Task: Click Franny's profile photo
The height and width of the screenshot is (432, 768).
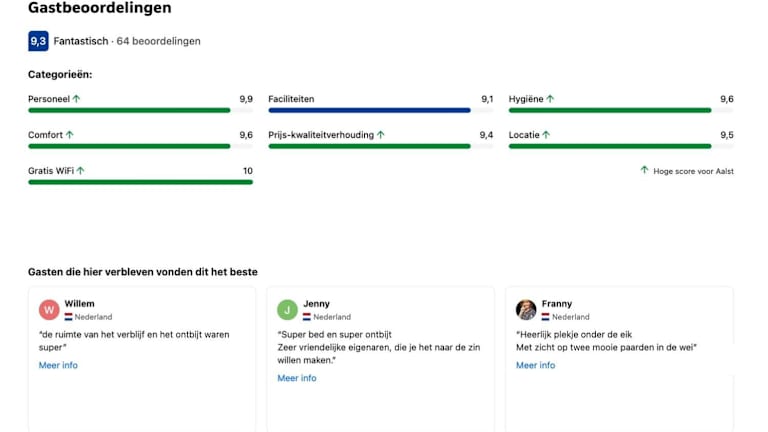Action: 526,309
